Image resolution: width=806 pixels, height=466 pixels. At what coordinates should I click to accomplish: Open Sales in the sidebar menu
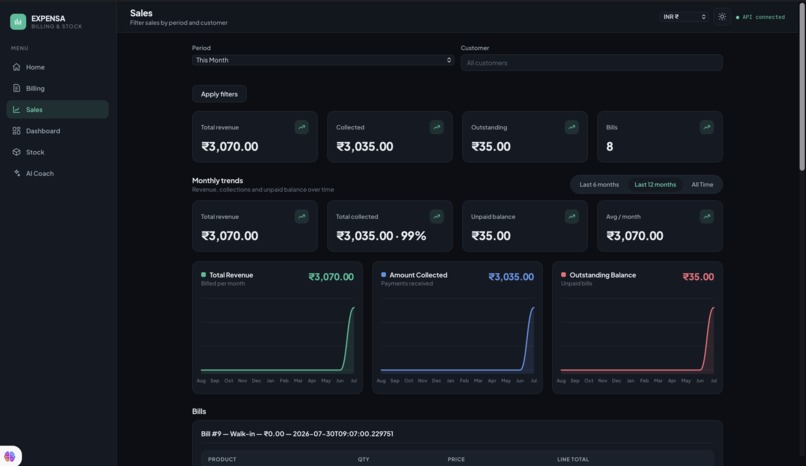[x=58, y=109]
